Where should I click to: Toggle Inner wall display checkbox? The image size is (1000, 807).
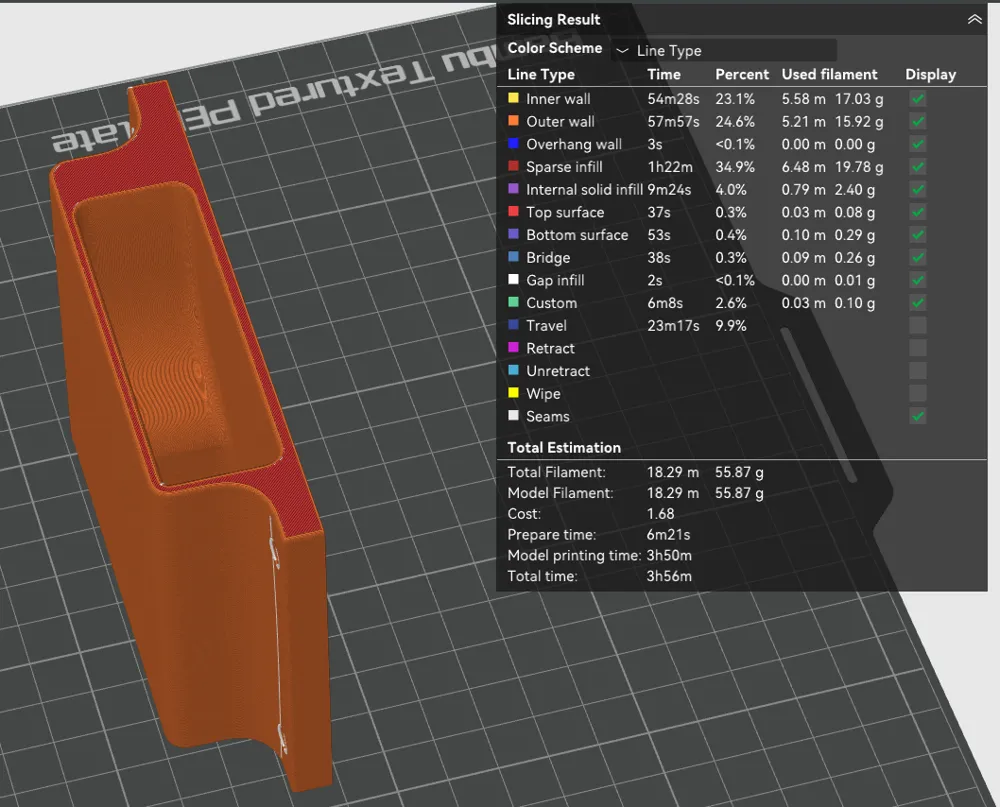click(918, 99)
